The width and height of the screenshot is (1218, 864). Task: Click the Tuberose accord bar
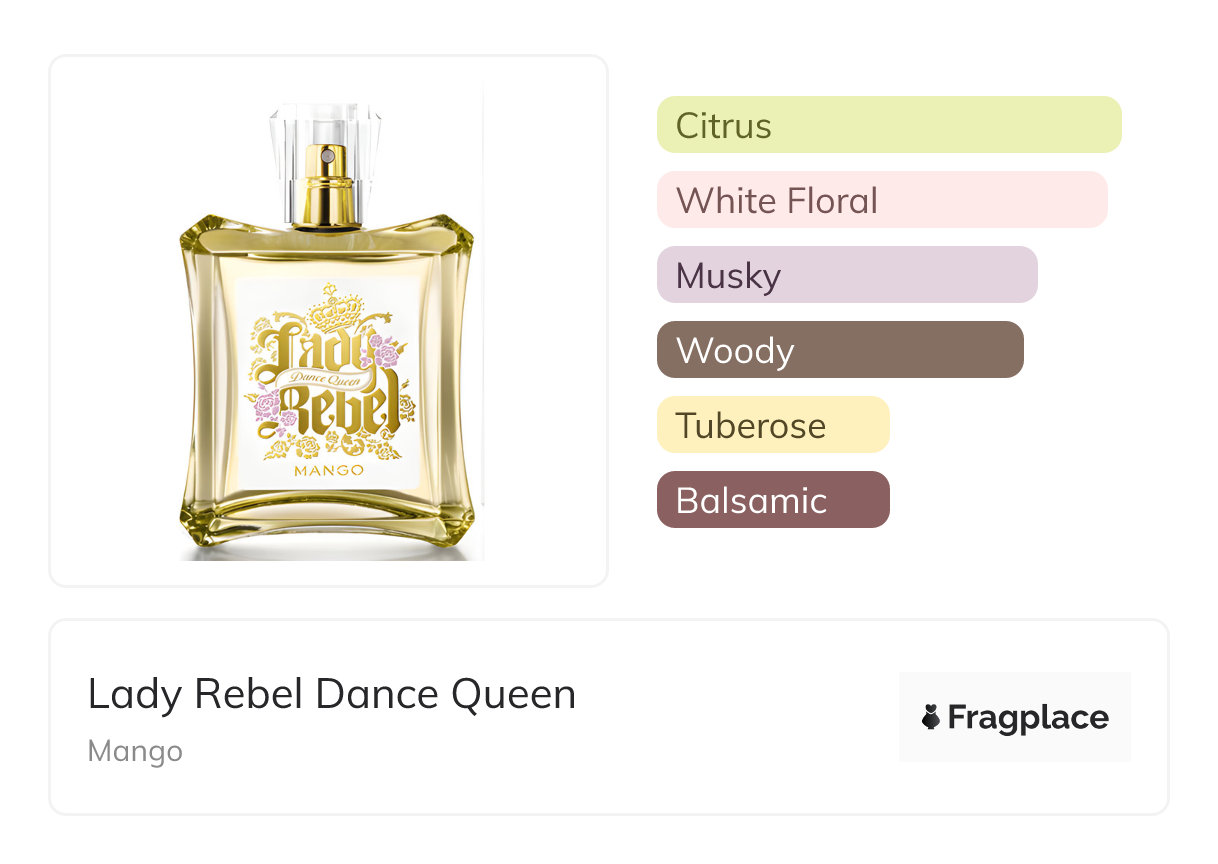[773, 425]
